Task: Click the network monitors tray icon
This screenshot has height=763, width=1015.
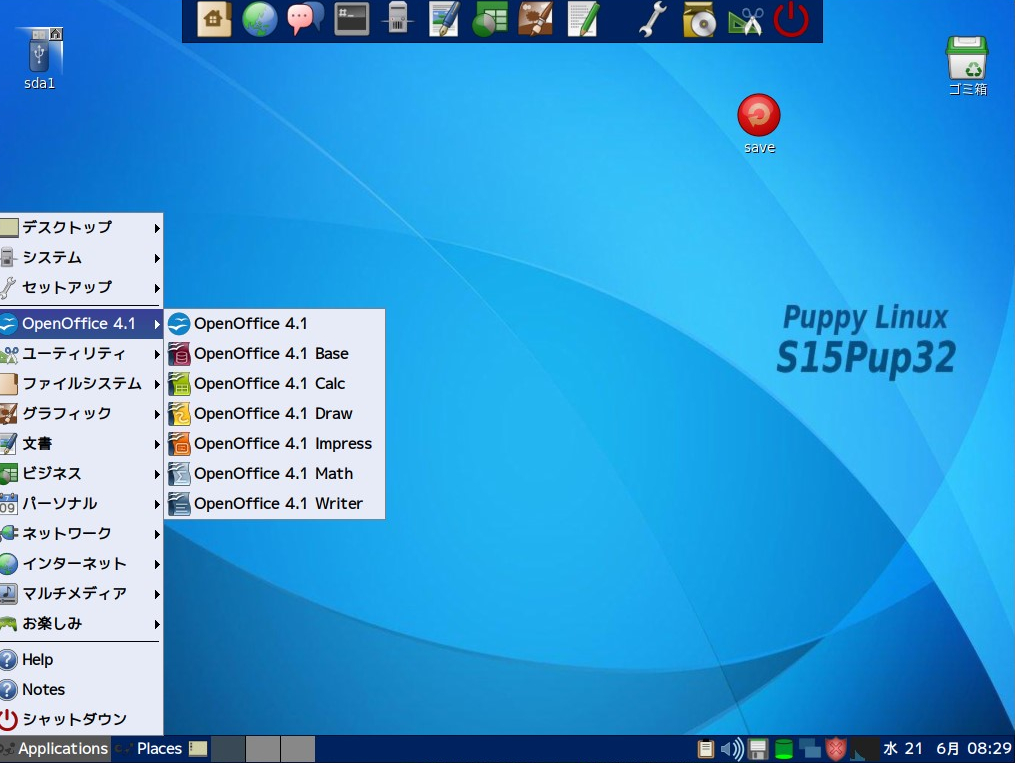Action: (809, 749)
